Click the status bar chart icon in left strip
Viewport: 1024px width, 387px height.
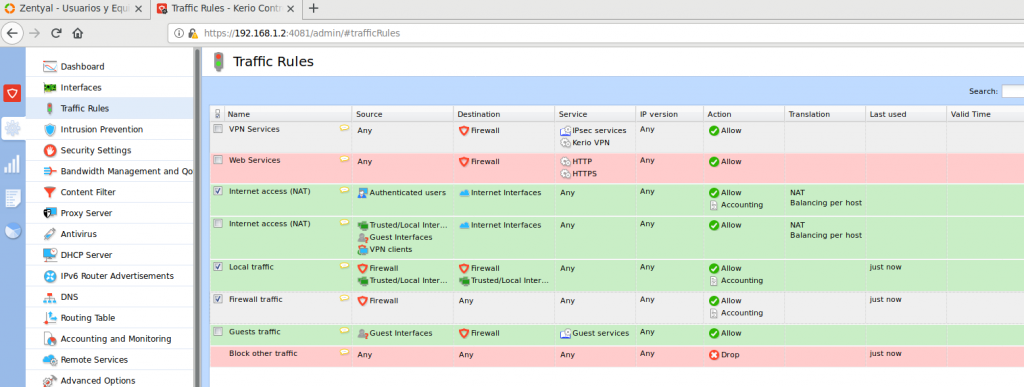pos(12,164)
